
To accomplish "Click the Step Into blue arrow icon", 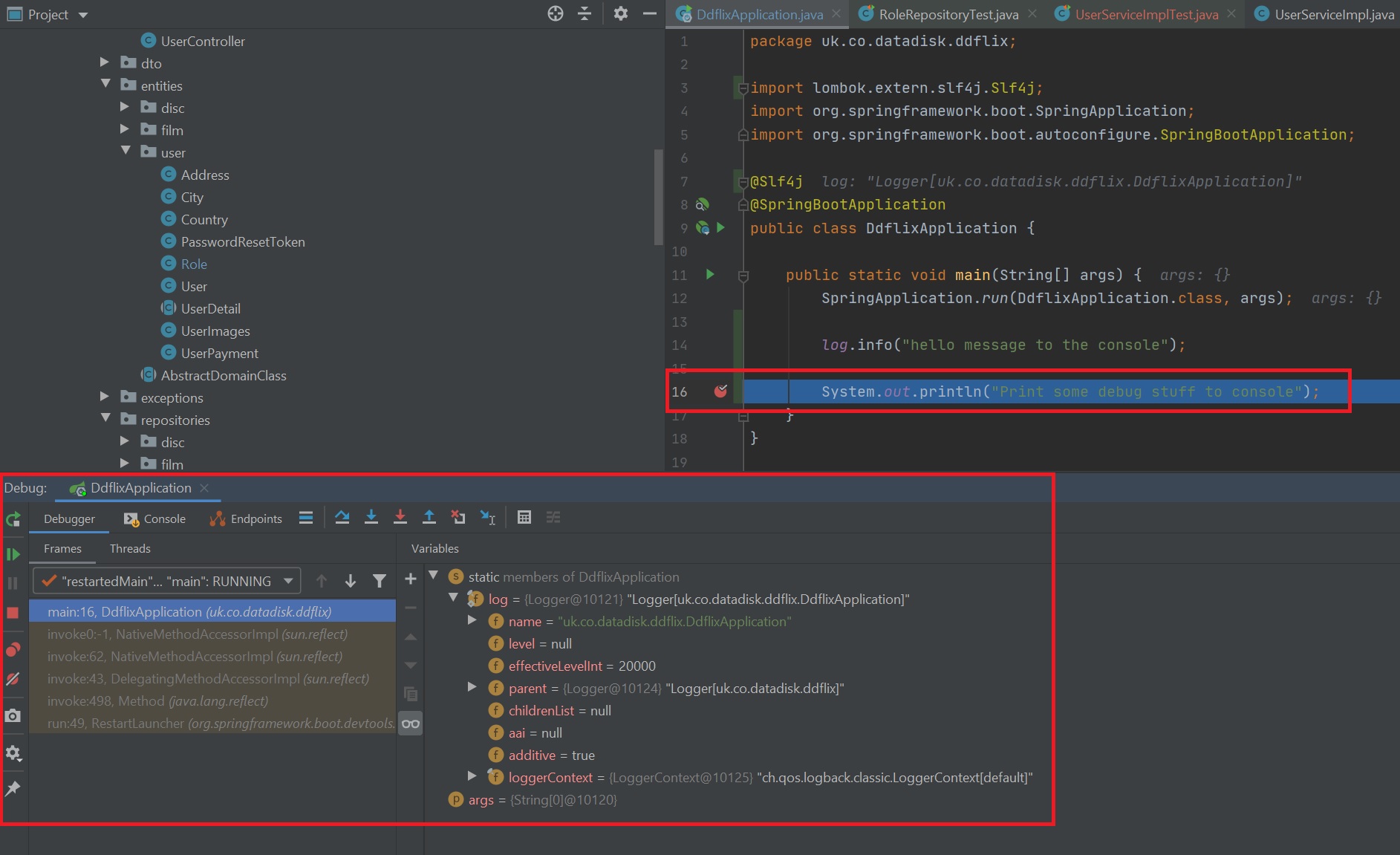I will [371, 518].
